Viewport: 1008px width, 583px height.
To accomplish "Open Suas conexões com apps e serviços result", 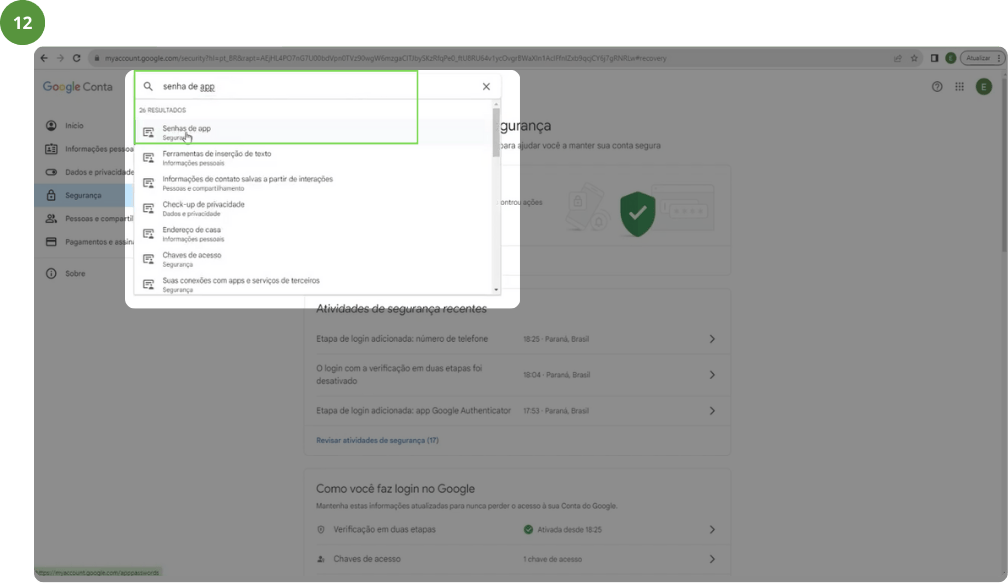I will [x=315, y=284].
